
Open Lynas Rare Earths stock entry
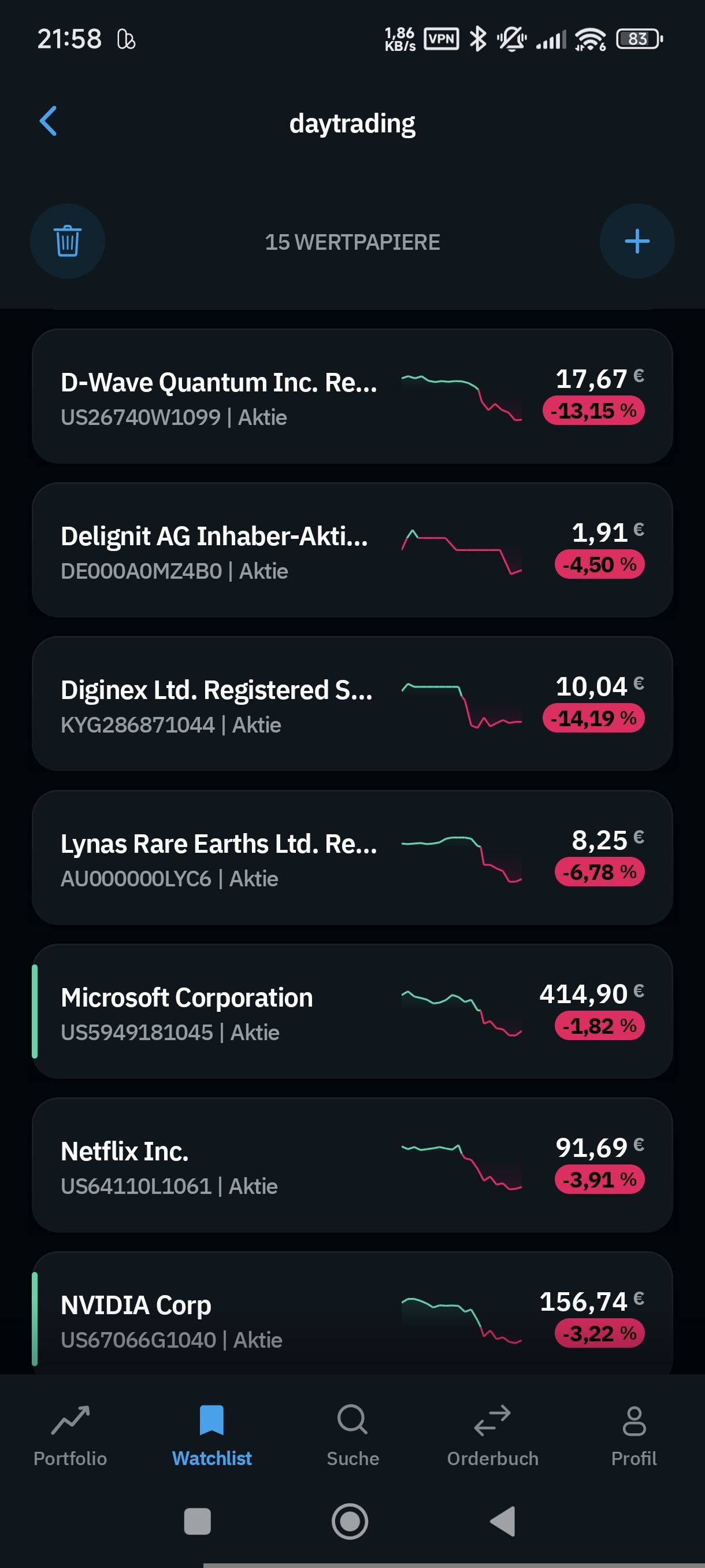[219, 858]
